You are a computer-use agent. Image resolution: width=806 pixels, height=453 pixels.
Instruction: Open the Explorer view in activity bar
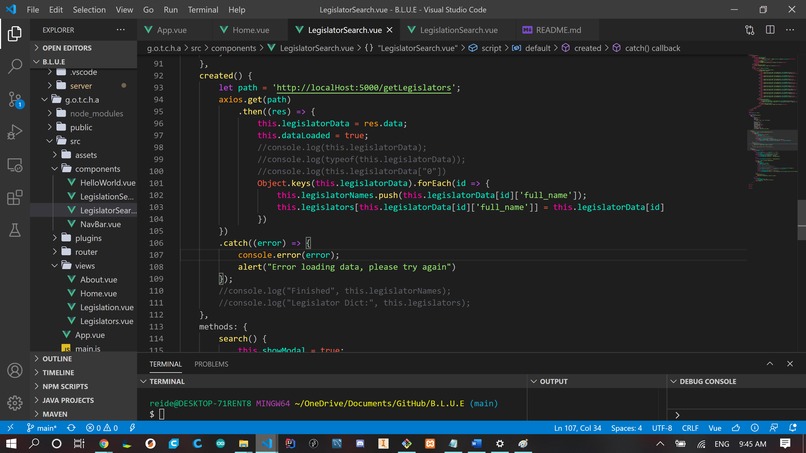pos(14,33)
